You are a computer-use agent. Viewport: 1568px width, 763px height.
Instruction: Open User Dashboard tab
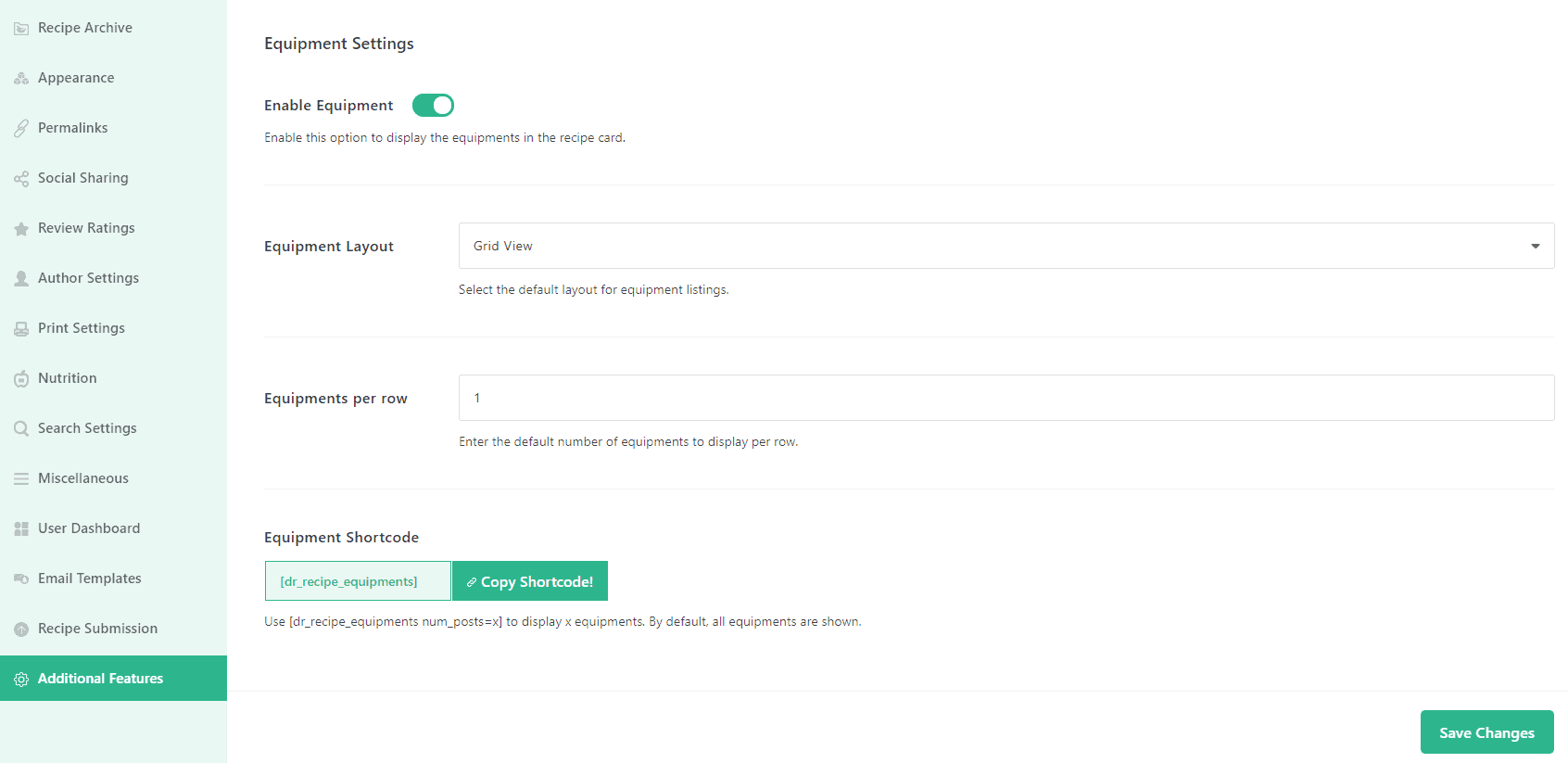113,528
